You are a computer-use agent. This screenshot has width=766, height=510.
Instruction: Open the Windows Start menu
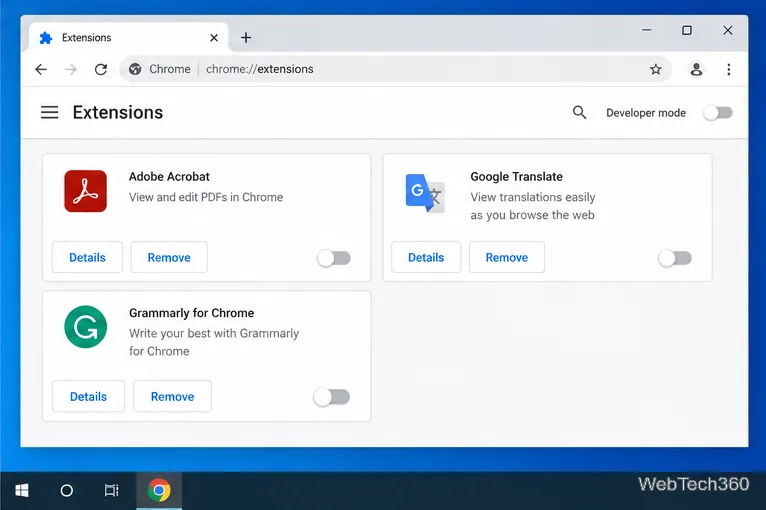click(x=21, y=490)
